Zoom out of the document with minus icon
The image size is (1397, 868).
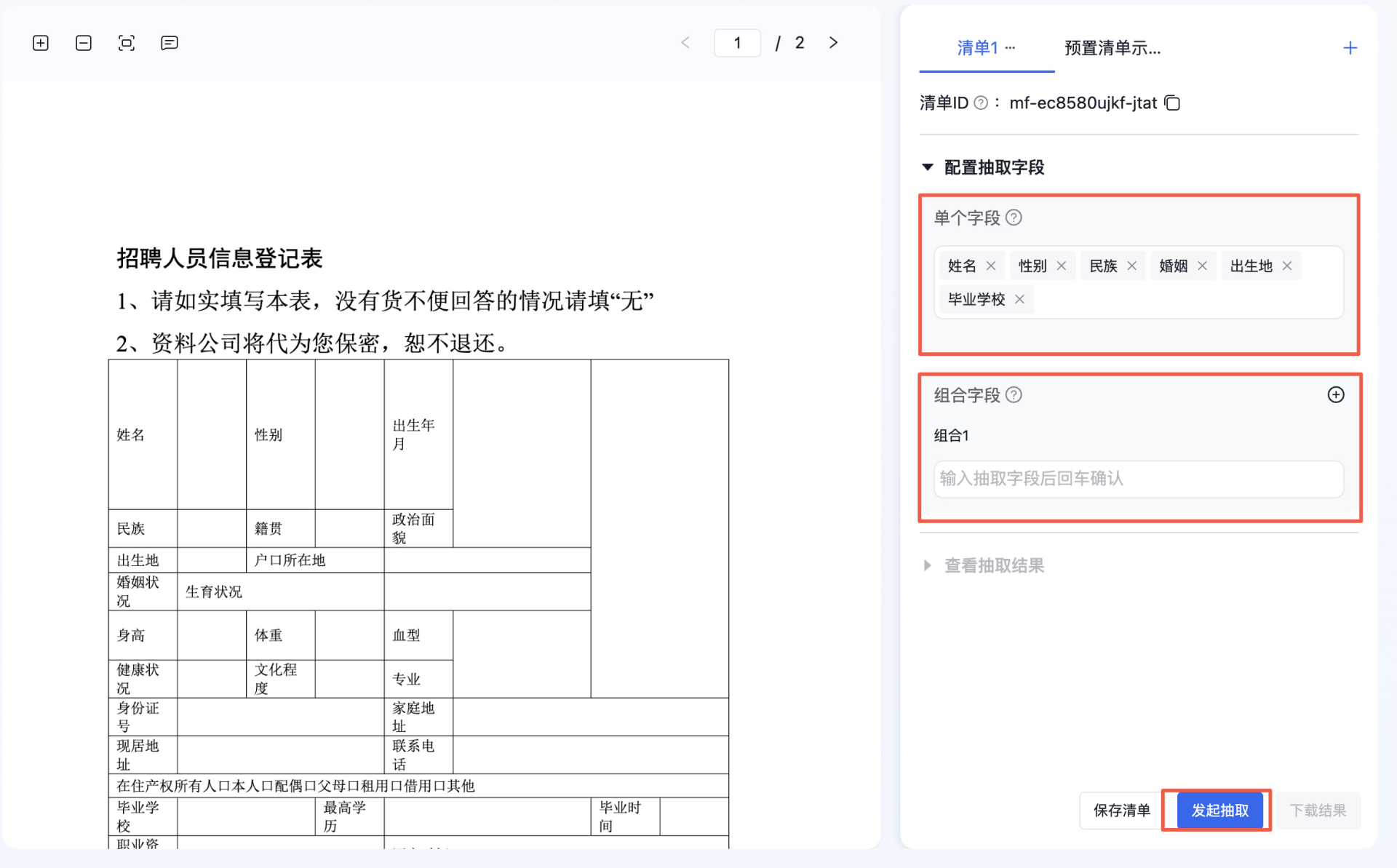click(x=84, y=43)
